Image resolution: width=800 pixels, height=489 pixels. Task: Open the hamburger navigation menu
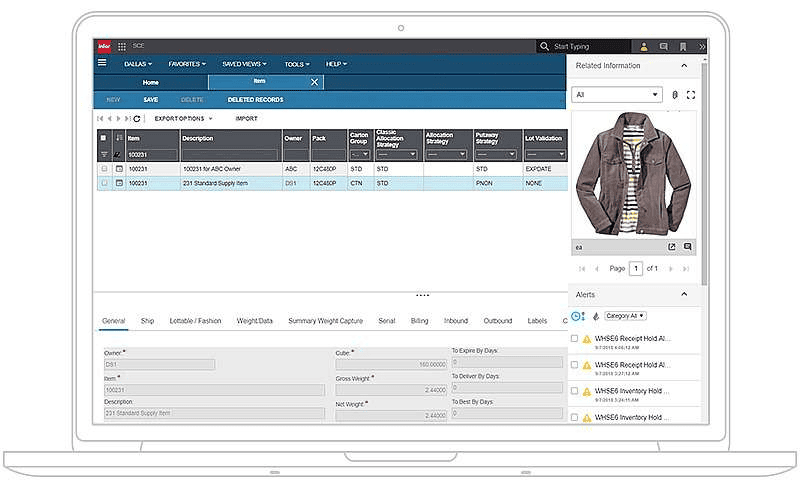pos(102,62)
